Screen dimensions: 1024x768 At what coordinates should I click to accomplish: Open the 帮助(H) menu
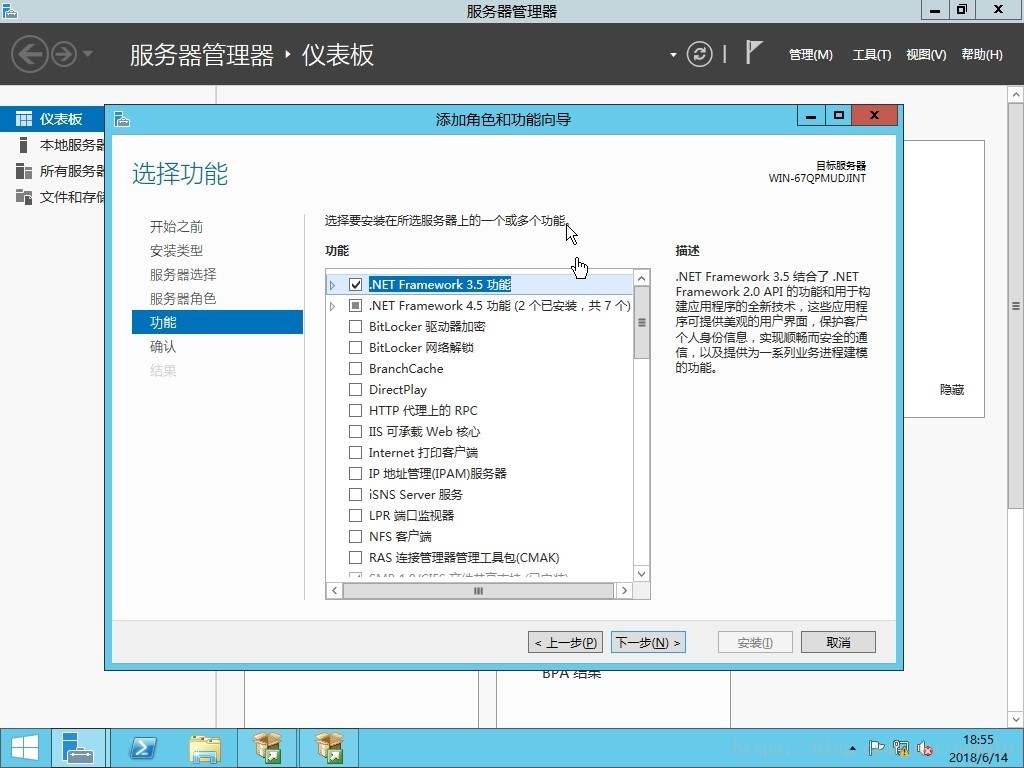pos(982,55)
